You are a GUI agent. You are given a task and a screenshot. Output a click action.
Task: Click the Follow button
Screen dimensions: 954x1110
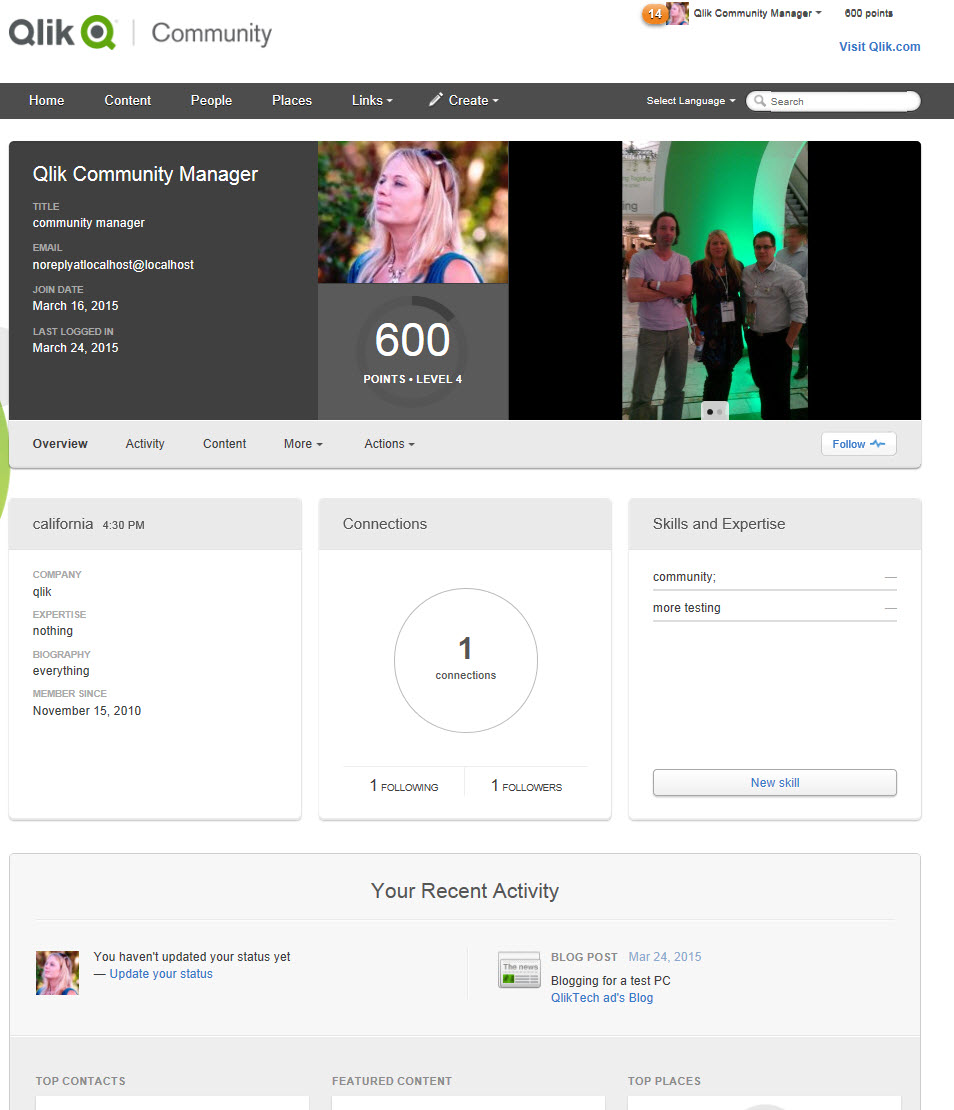(858, 444)
